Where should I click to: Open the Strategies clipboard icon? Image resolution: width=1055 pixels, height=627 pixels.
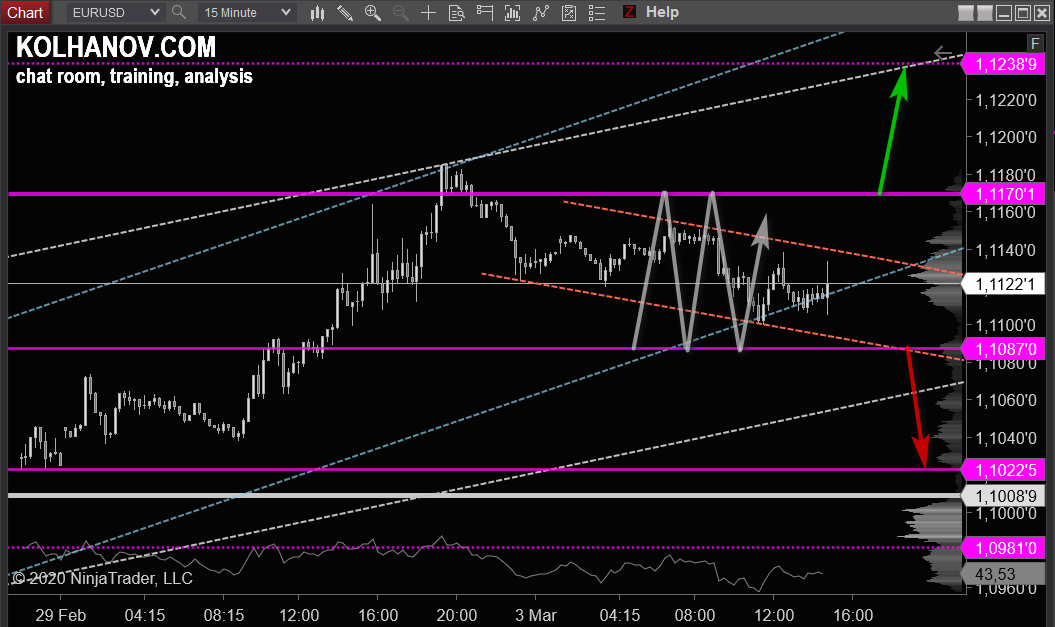point(569,12)
